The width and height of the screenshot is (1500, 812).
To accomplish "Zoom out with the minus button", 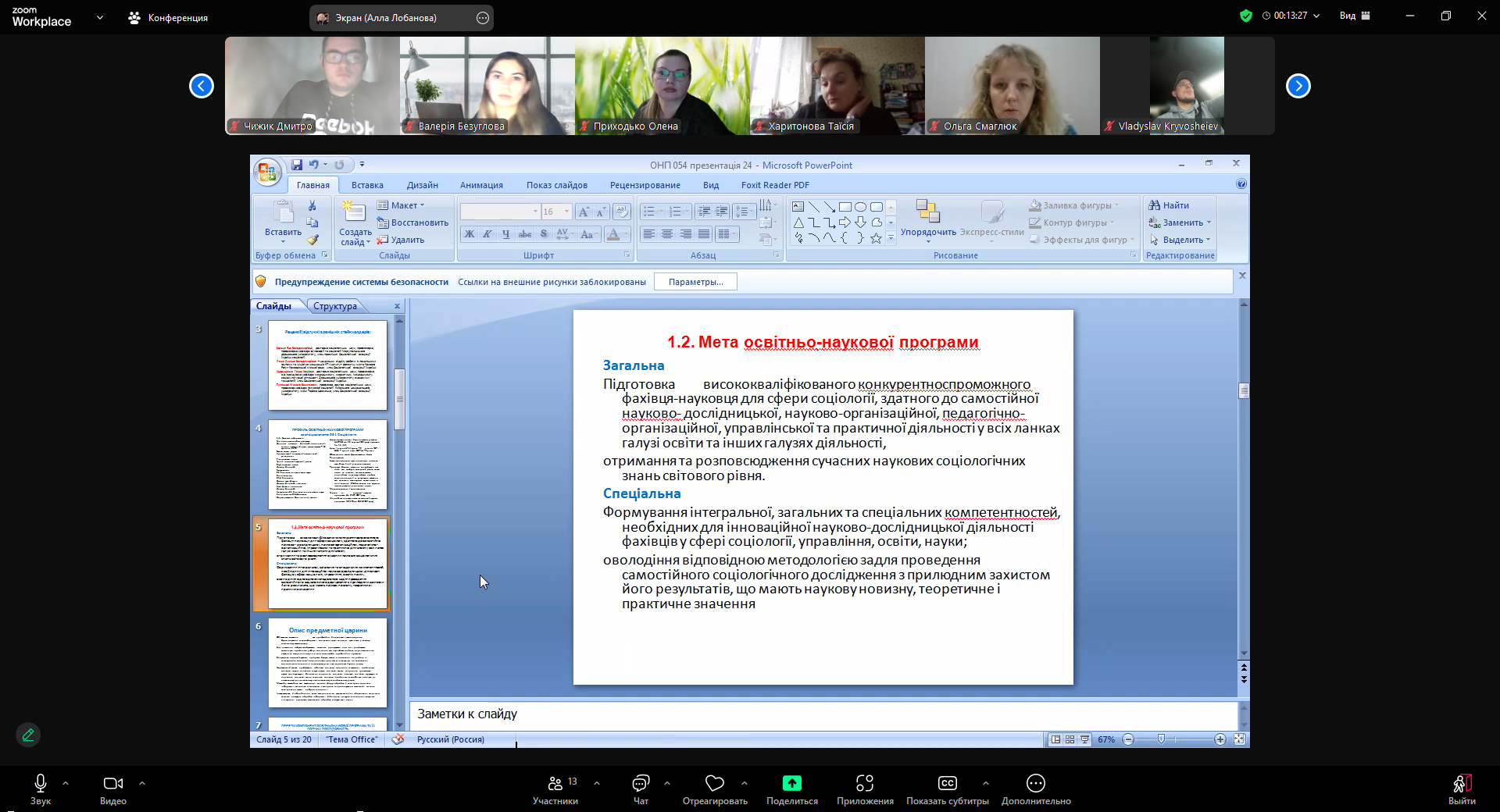I will [1128, 739].
